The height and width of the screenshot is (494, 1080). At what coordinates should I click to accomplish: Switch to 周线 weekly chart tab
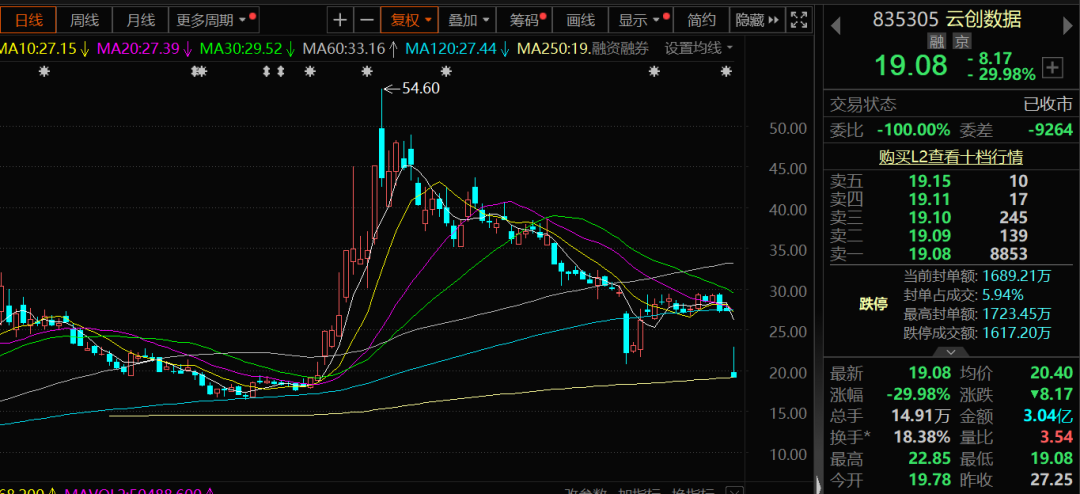click(x=84, y=20)
